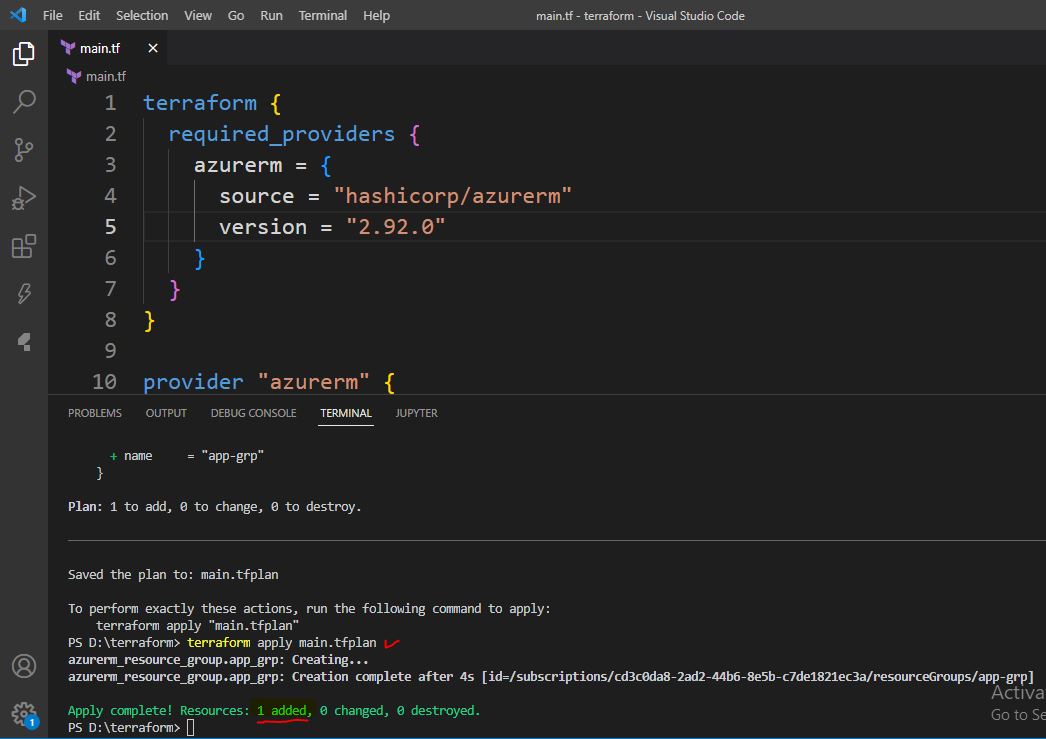Click the VS Code logo in title bar
Image resolution: width=1046 pixels, height=739 pixels.
[x=17, y=15]
